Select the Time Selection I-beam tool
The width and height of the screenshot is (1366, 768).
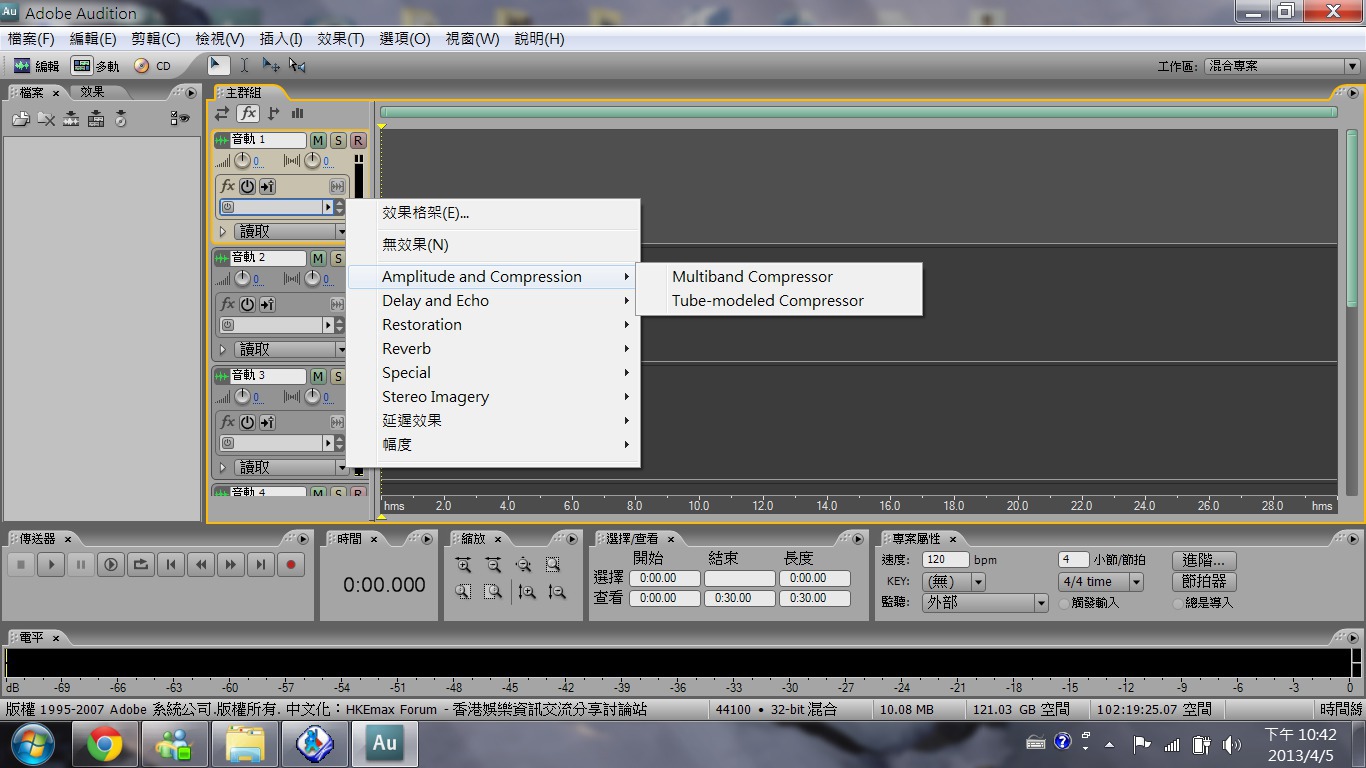point(244,65)
